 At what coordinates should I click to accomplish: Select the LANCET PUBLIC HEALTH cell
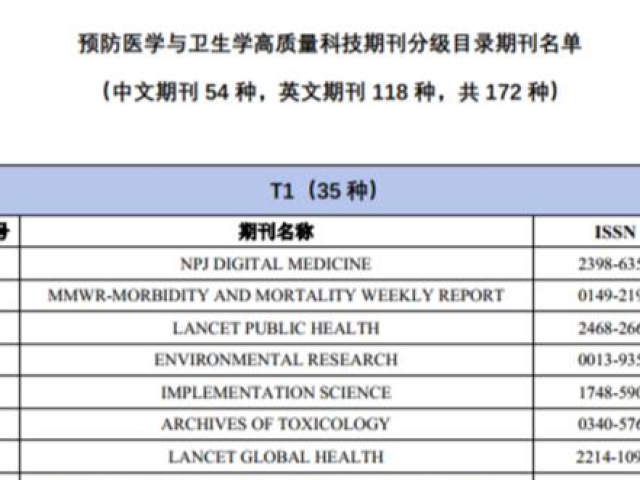(x=276, y=328)
